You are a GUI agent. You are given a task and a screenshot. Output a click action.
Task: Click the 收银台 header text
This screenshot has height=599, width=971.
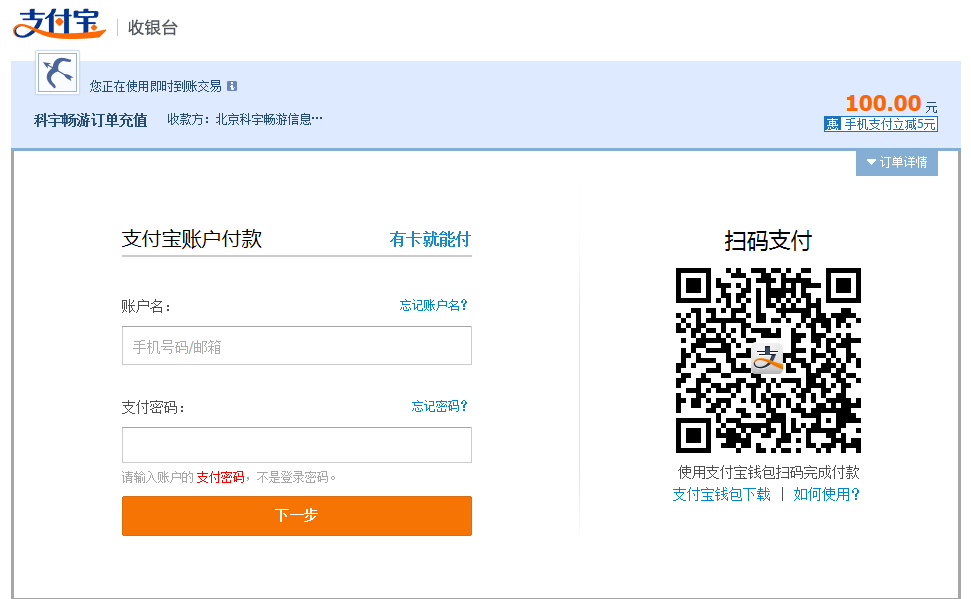[x=153, y=28]
